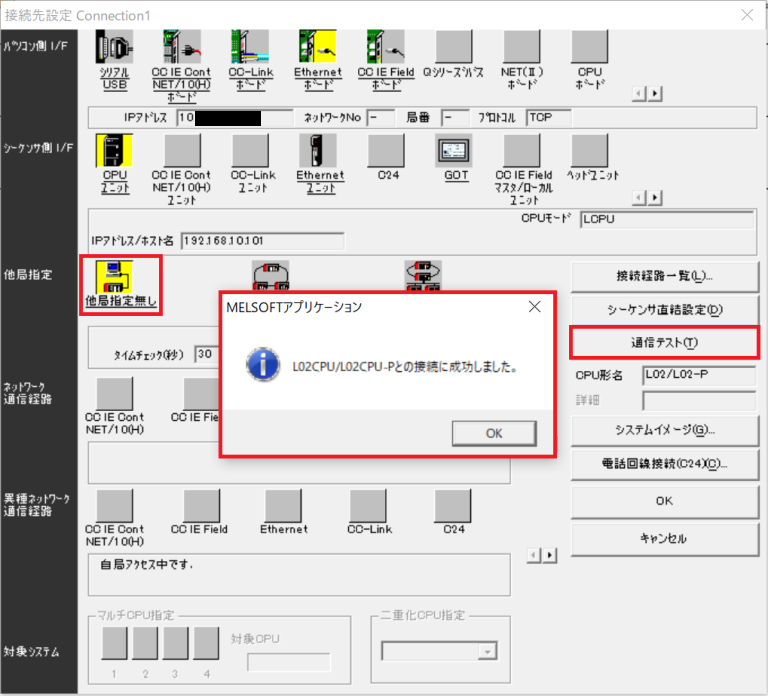Select the PLC side CPU unit icon
The width and height of the screenshot is (768, 696).
click(114, 151)
